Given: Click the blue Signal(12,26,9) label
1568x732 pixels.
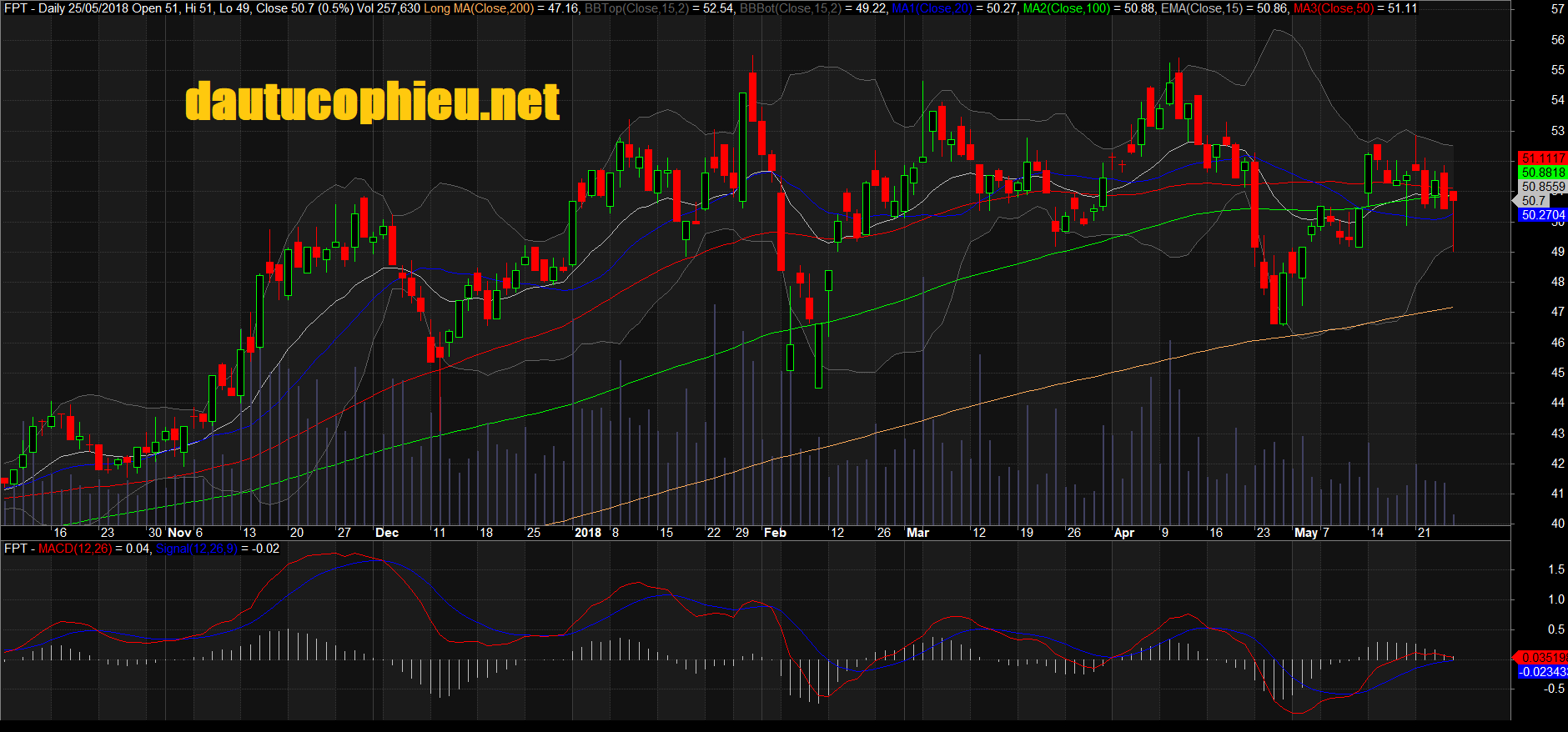Looking at the screenshot, I should coord(197,549).
